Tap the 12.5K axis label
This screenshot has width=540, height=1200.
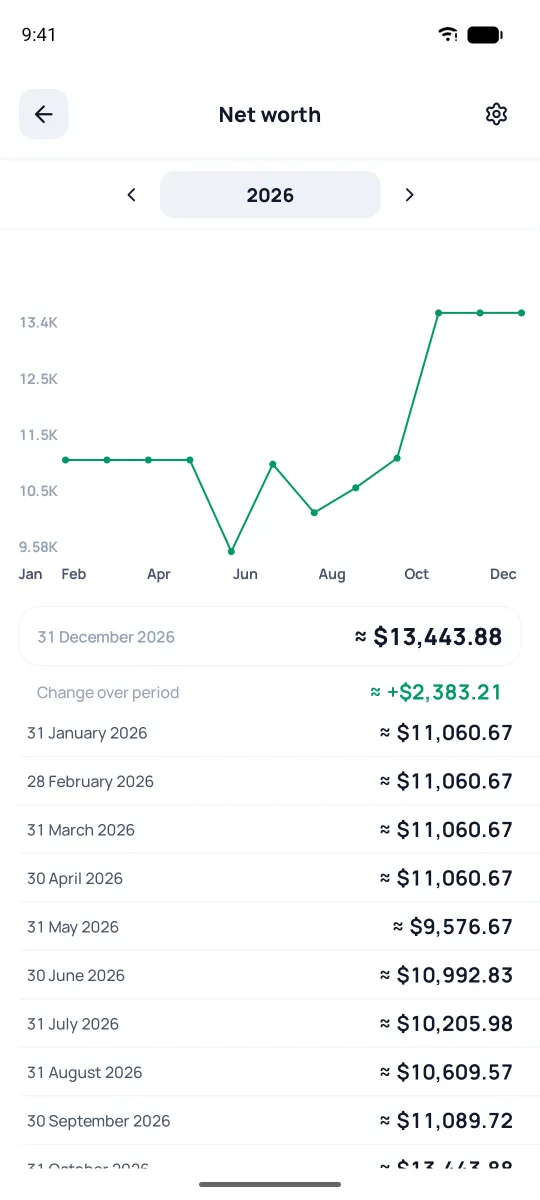click(39, 379)
